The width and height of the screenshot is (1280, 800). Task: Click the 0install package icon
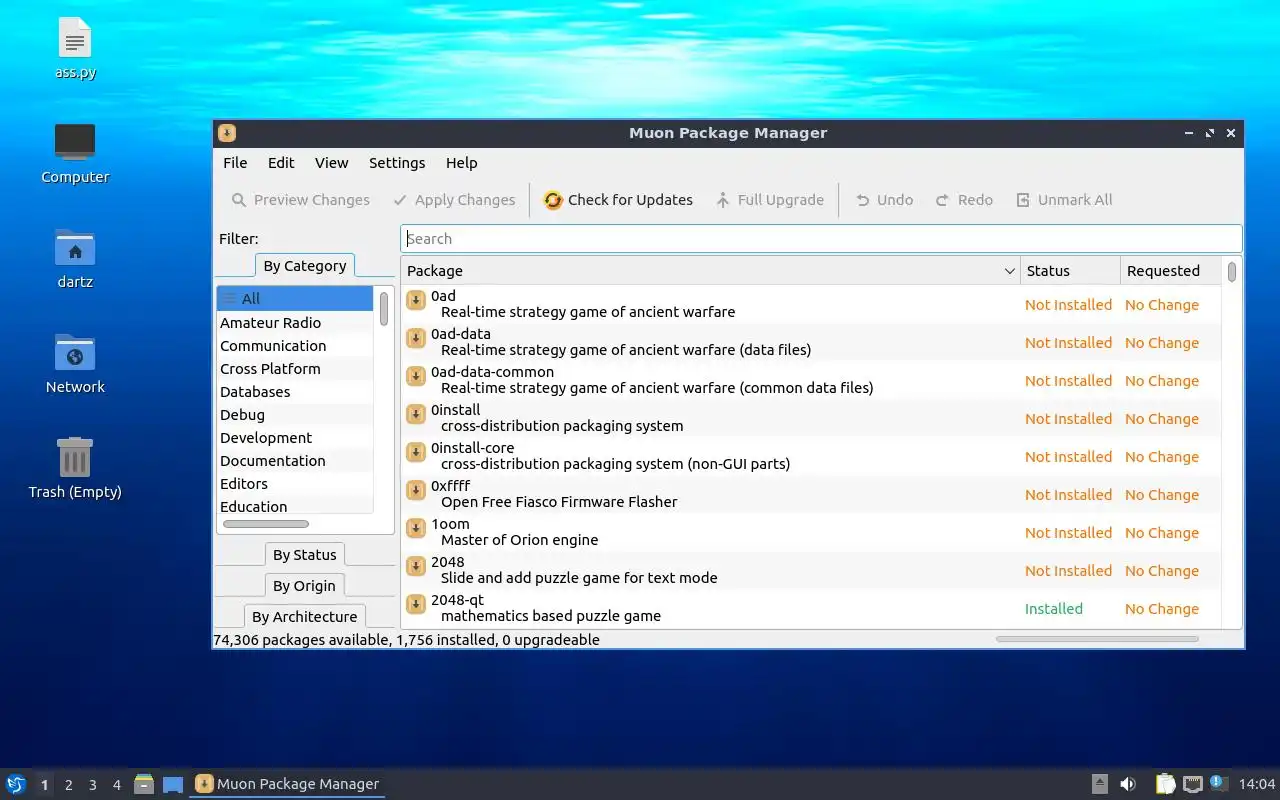click(416, 414)
